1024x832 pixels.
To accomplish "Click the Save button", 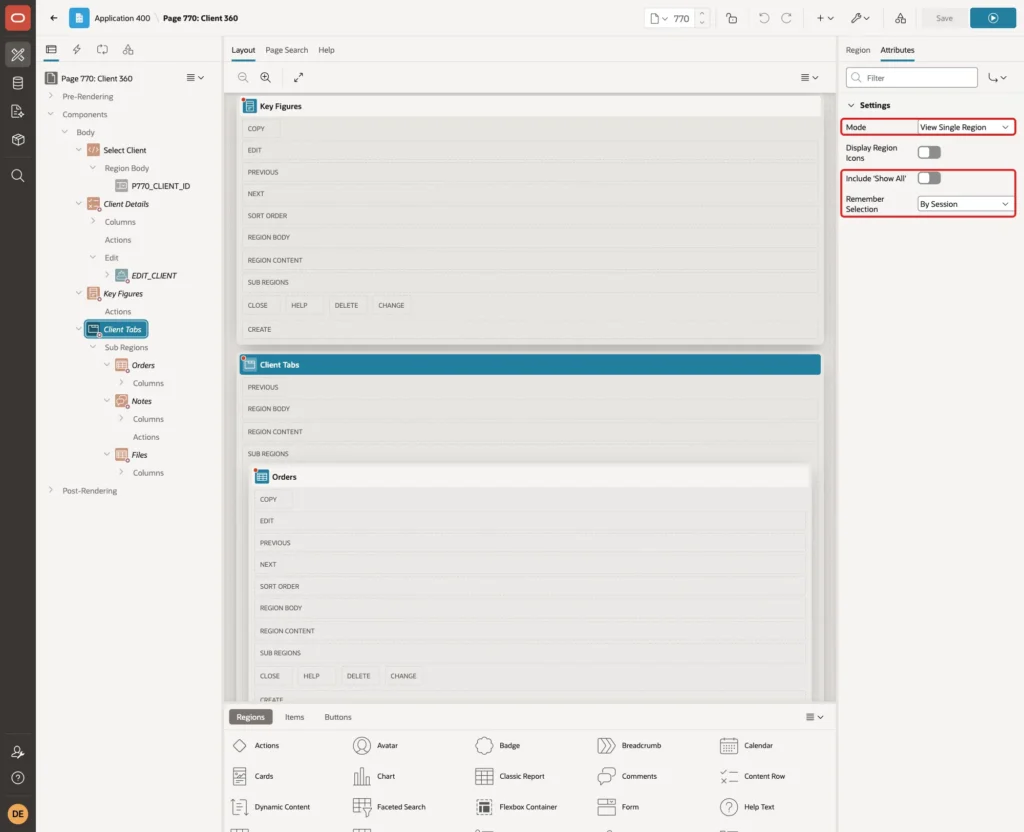I will tap(944, 18).
